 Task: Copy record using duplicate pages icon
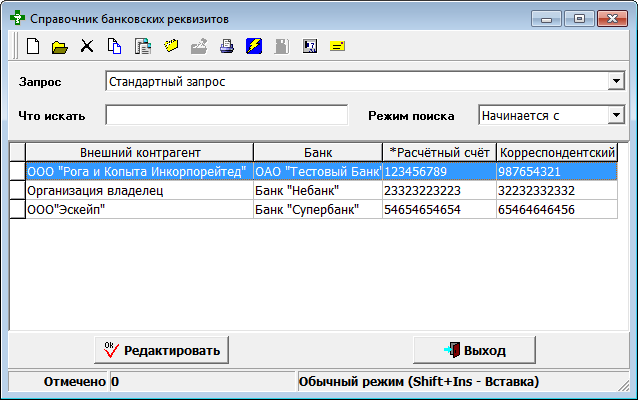[114, 46]
